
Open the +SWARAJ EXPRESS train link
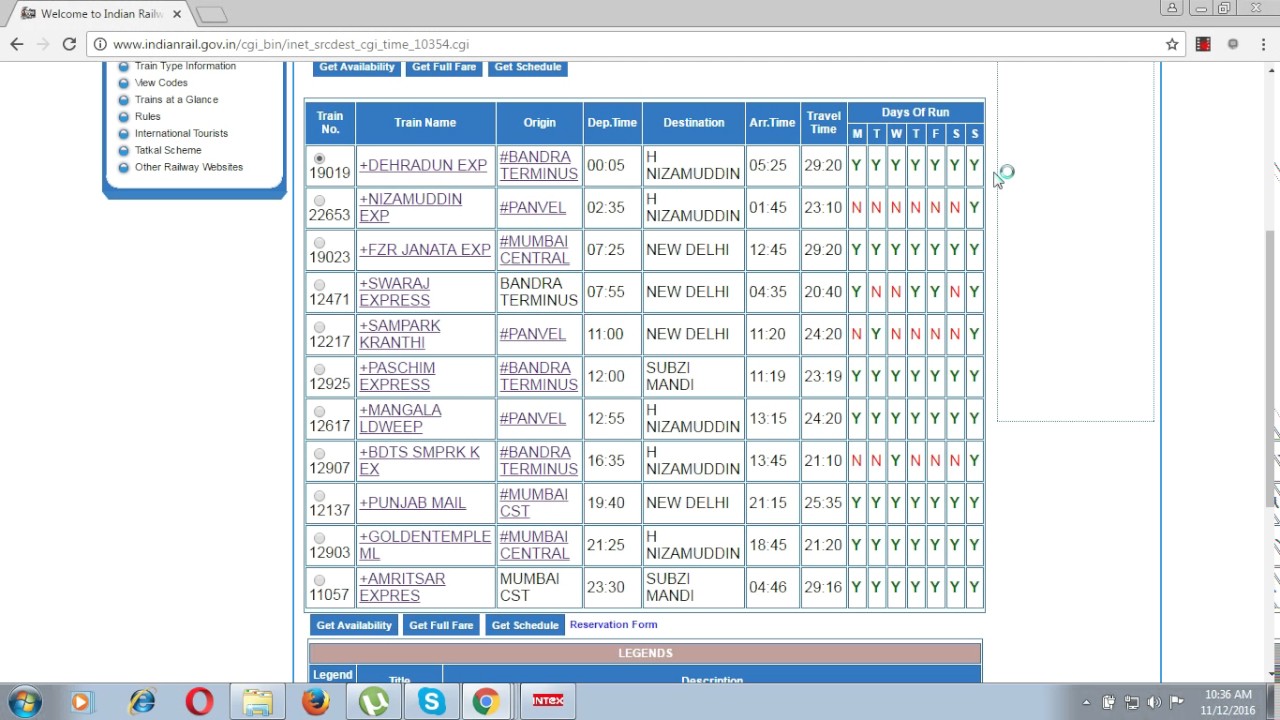395,292
